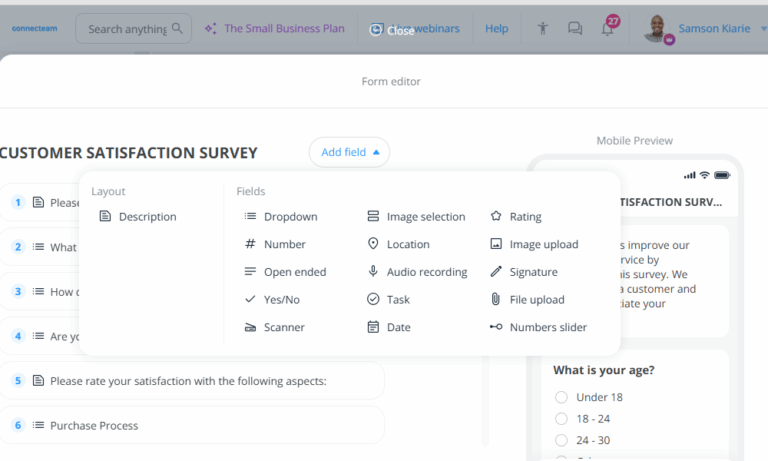
Task: Select the 18 - 24 radio option
Action: click(561, 418)
